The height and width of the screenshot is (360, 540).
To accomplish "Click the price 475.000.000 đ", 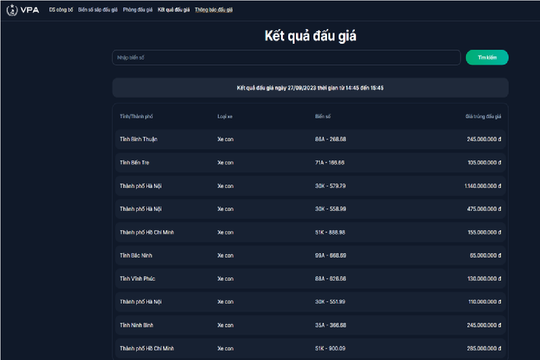I will click(484, 209).
